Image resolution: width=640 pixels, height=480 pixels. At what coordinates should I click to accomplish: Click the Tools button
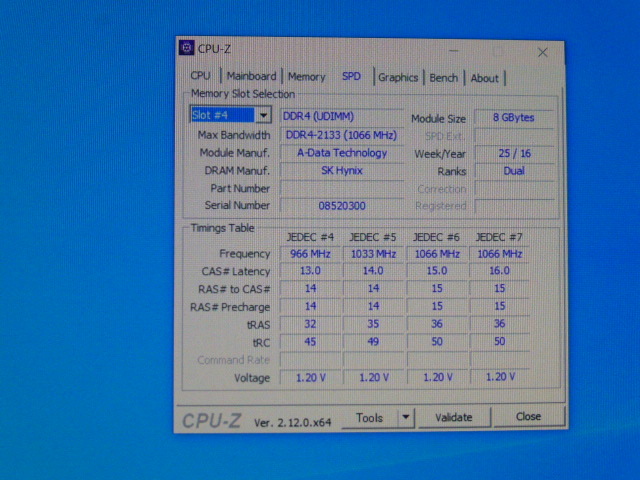369,418
